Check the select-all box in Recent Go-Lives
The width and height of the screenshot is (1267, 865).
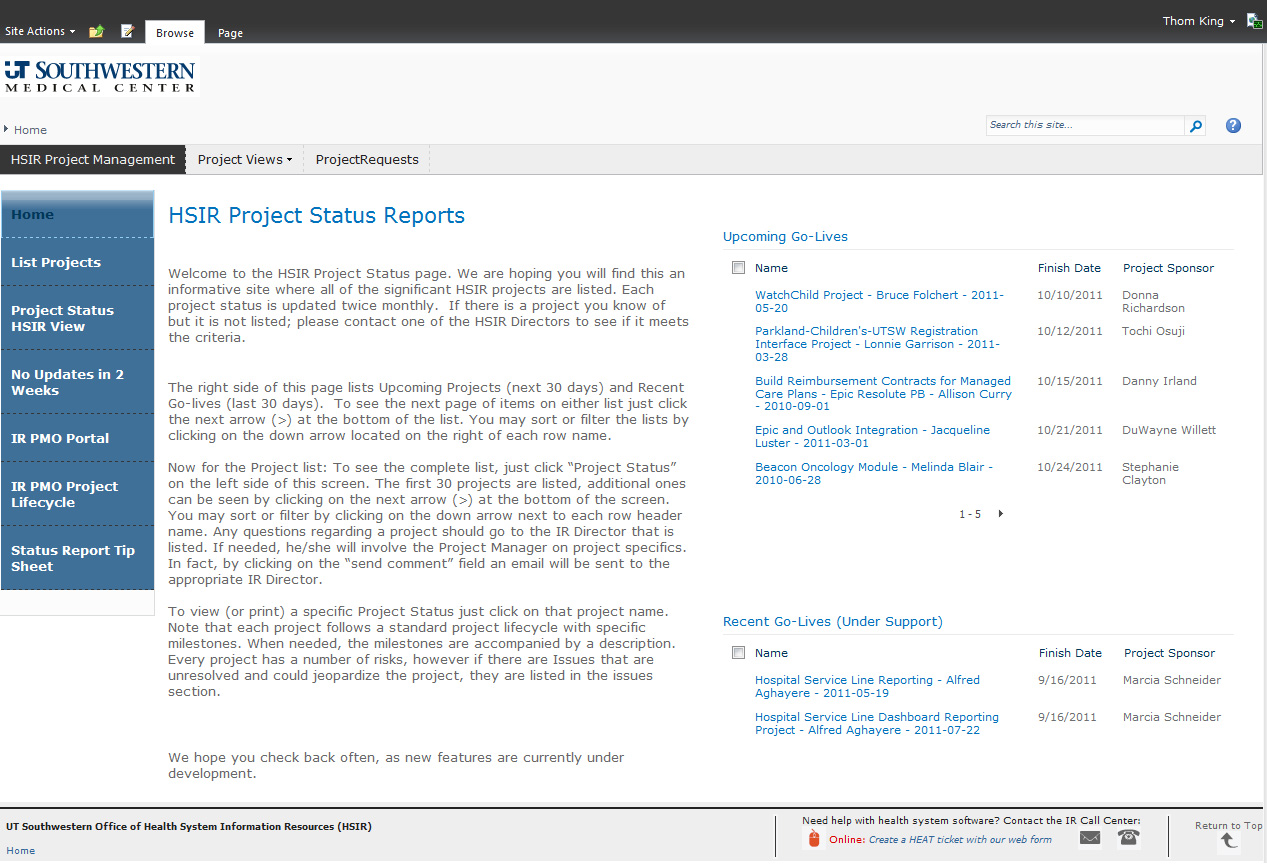pos(738,653)
